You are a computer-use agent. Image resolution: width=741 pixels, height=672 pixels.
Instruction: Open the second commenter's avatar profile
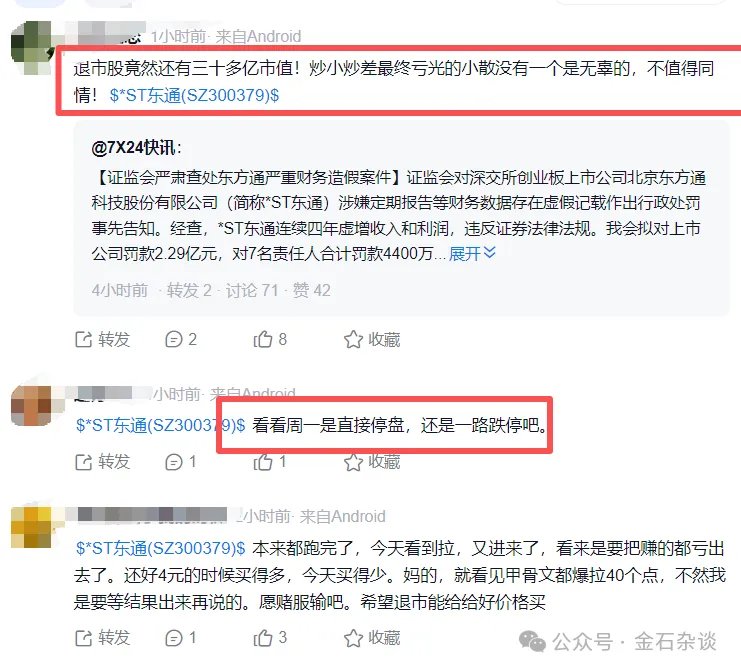[x=31, y=405]
